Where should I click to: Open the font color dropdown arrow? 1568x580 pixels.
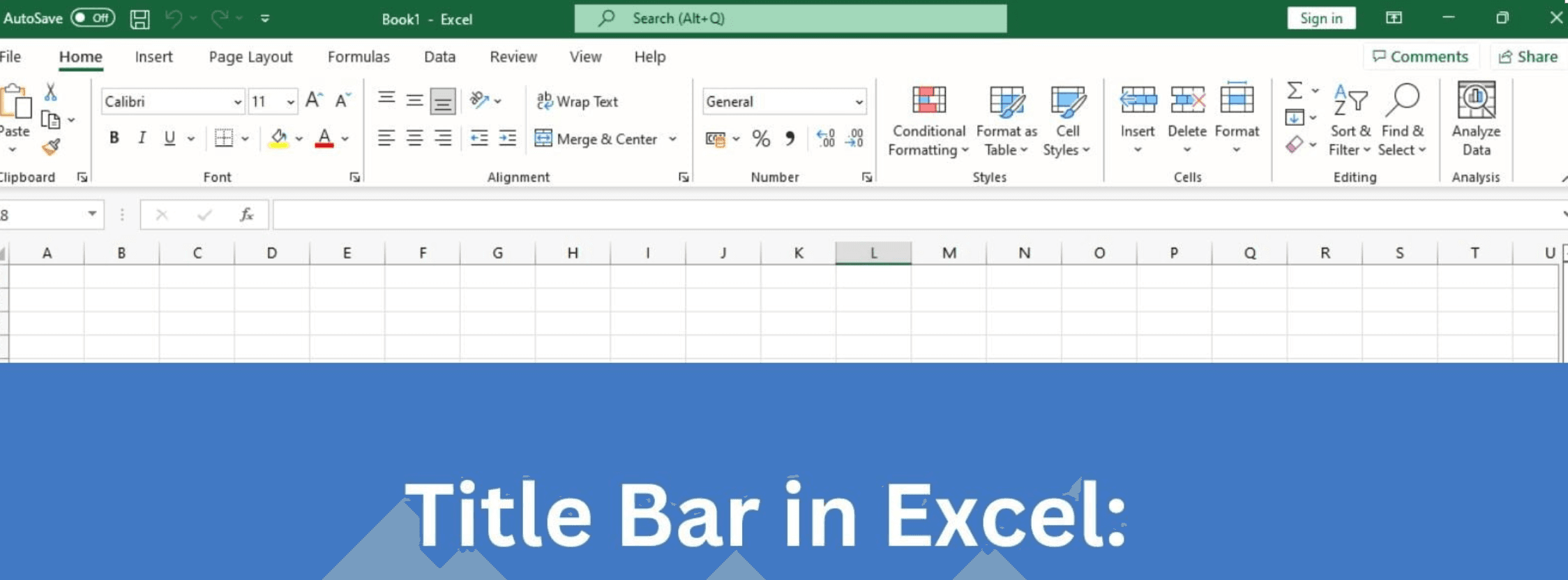click(x=345, y=139)
